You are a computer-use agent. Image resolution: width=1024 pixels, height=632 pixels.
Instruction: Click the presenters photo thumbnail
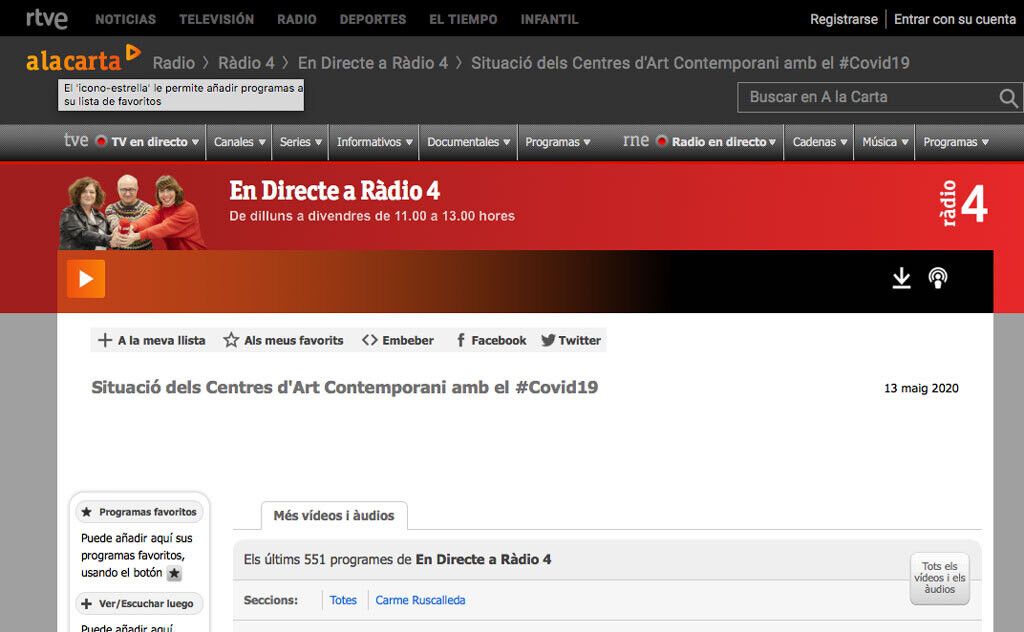tap(133, 212)
